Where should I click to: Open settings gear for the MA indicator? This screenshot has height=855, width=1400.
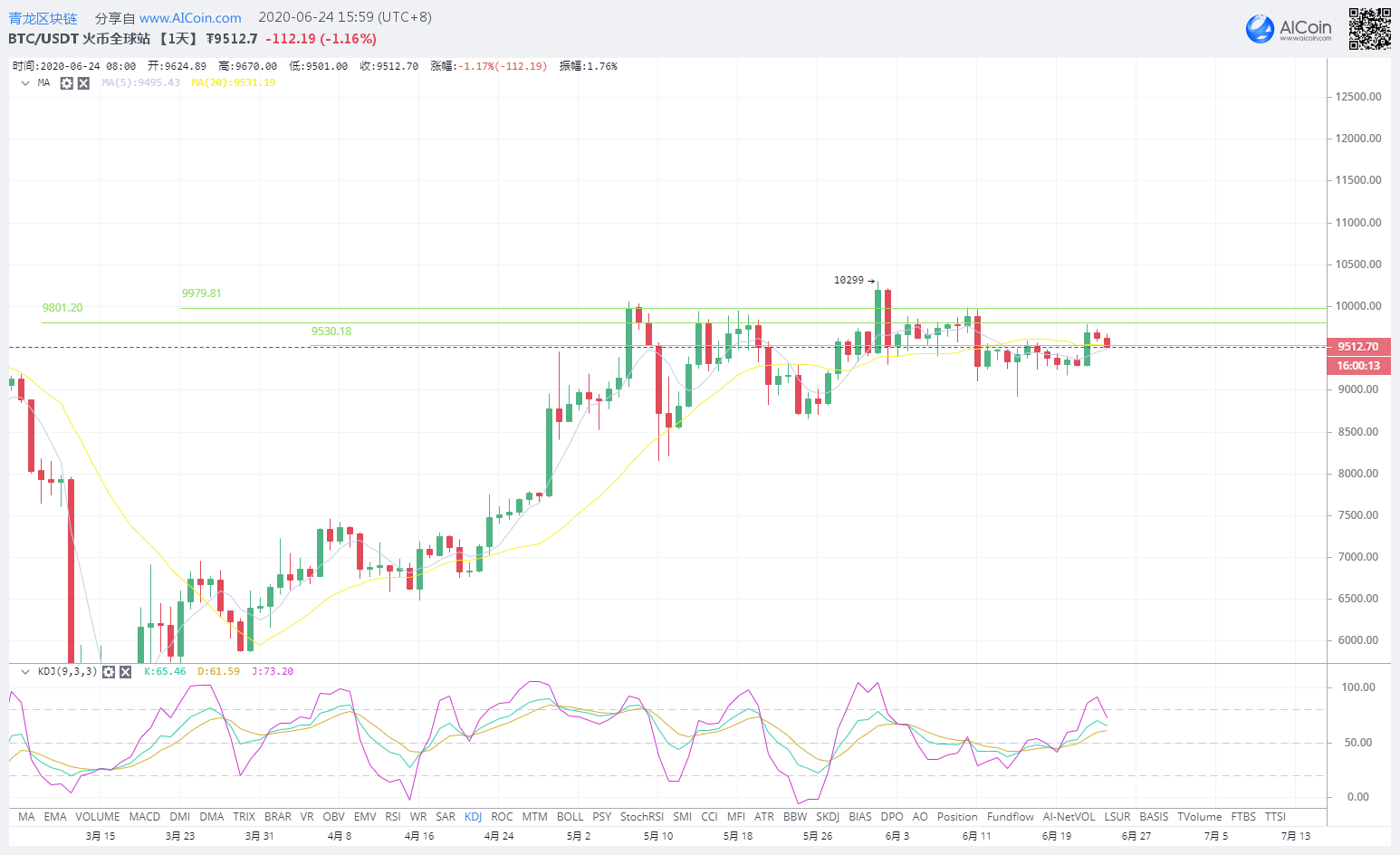pos(66,83)
